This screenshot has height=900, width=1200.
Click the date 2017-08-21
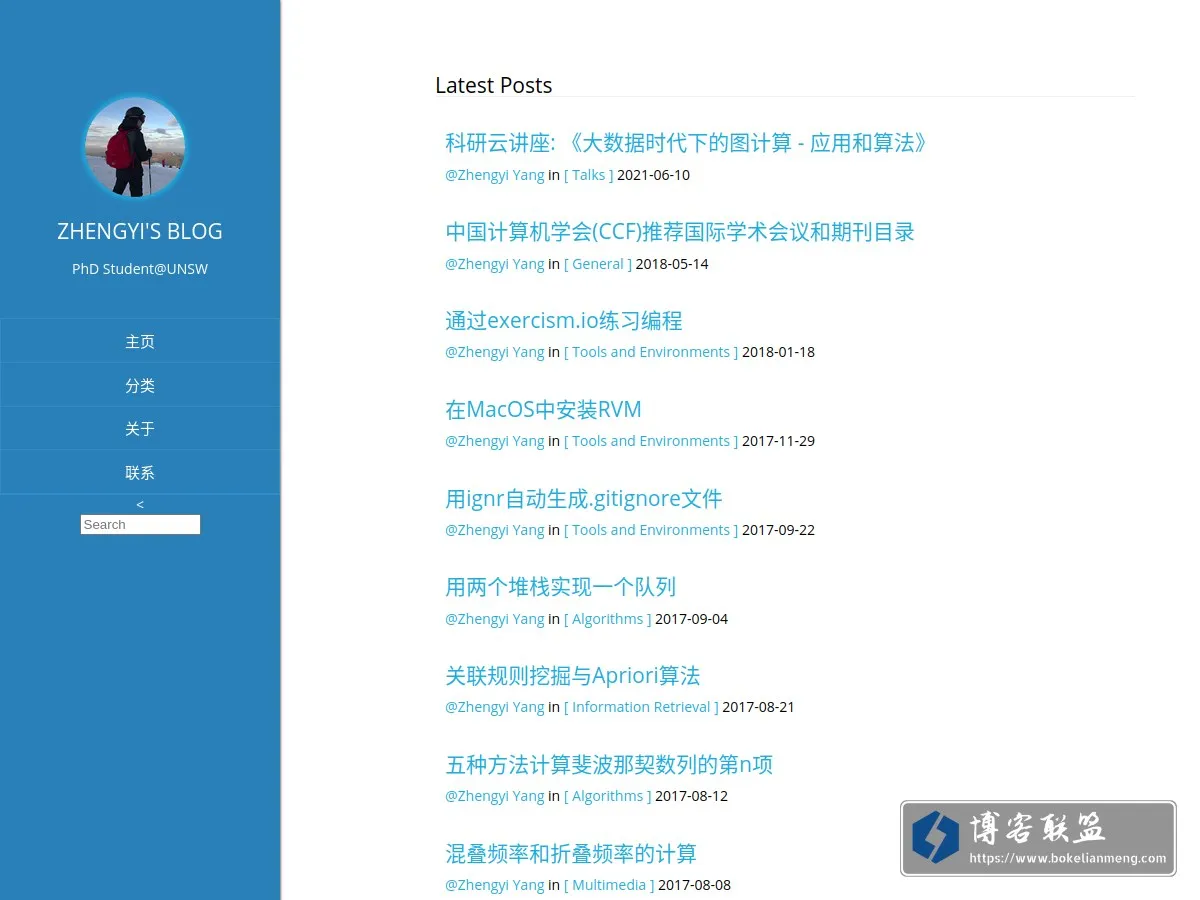[759, 707]
